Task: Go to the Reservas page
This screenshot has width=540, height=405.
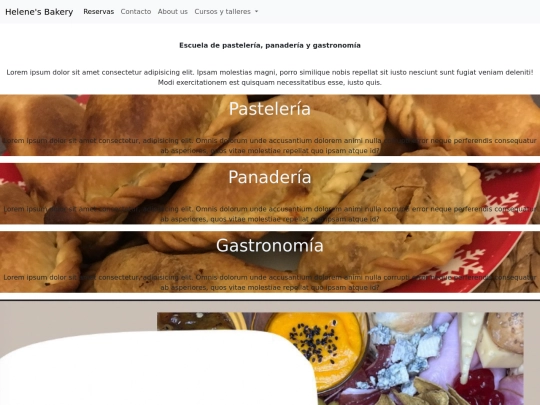Action: tap(98, 12)
